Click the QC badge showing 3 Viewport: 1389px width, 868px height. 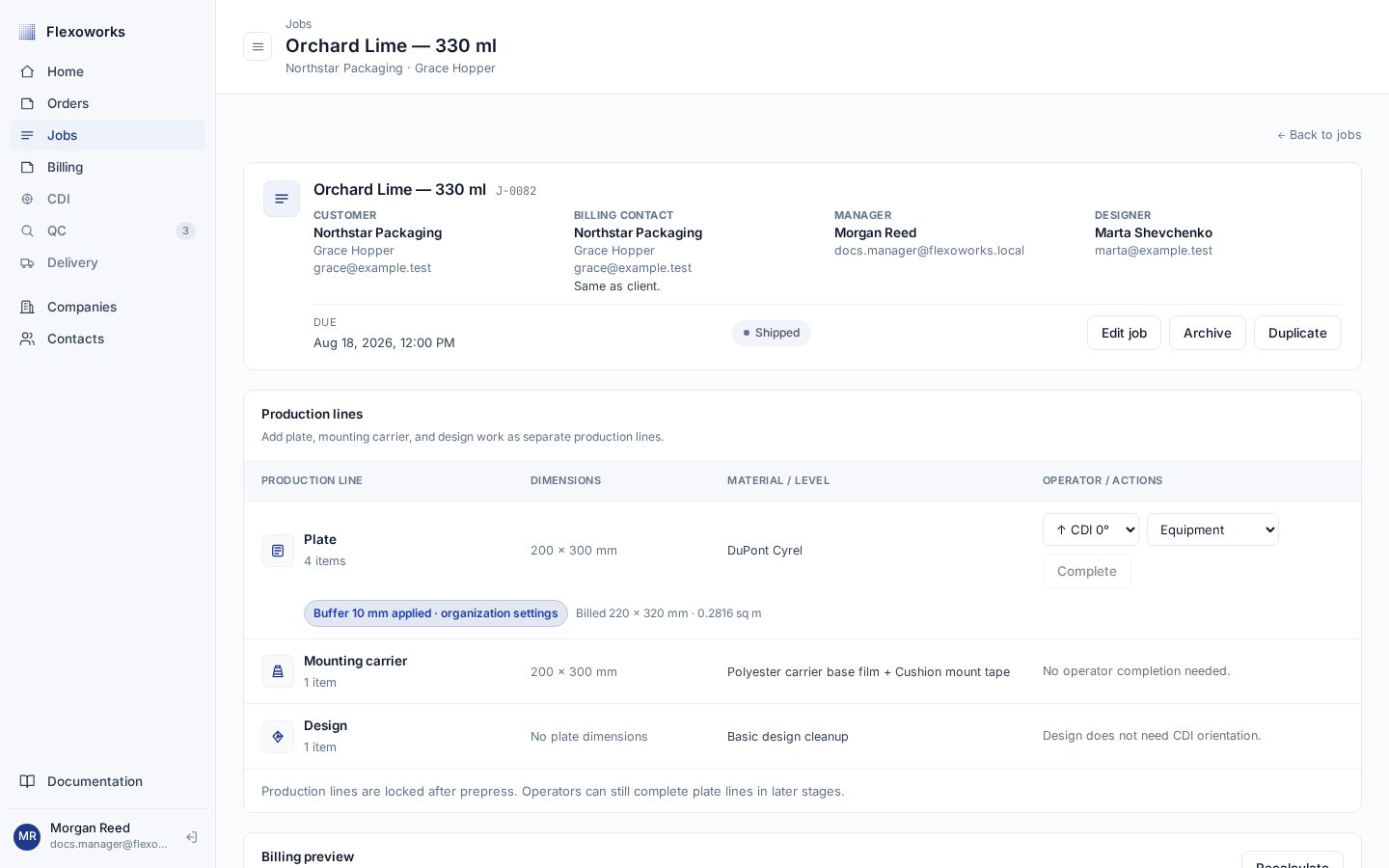185,231
